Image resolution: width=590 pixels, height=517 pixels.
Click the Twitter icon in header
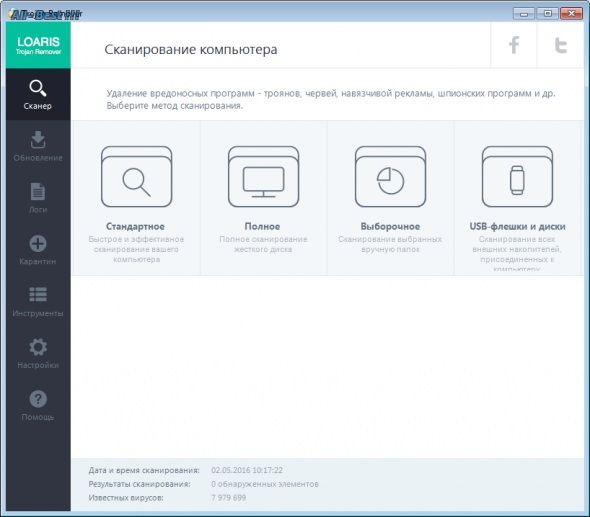point(561,45)
